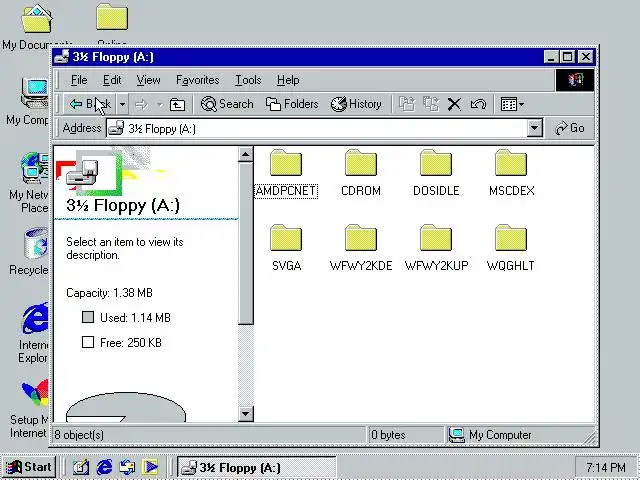This screenshot has height=480, width=640.
Task: Open the Views dropdown button
Action: [x=512, y=104]
